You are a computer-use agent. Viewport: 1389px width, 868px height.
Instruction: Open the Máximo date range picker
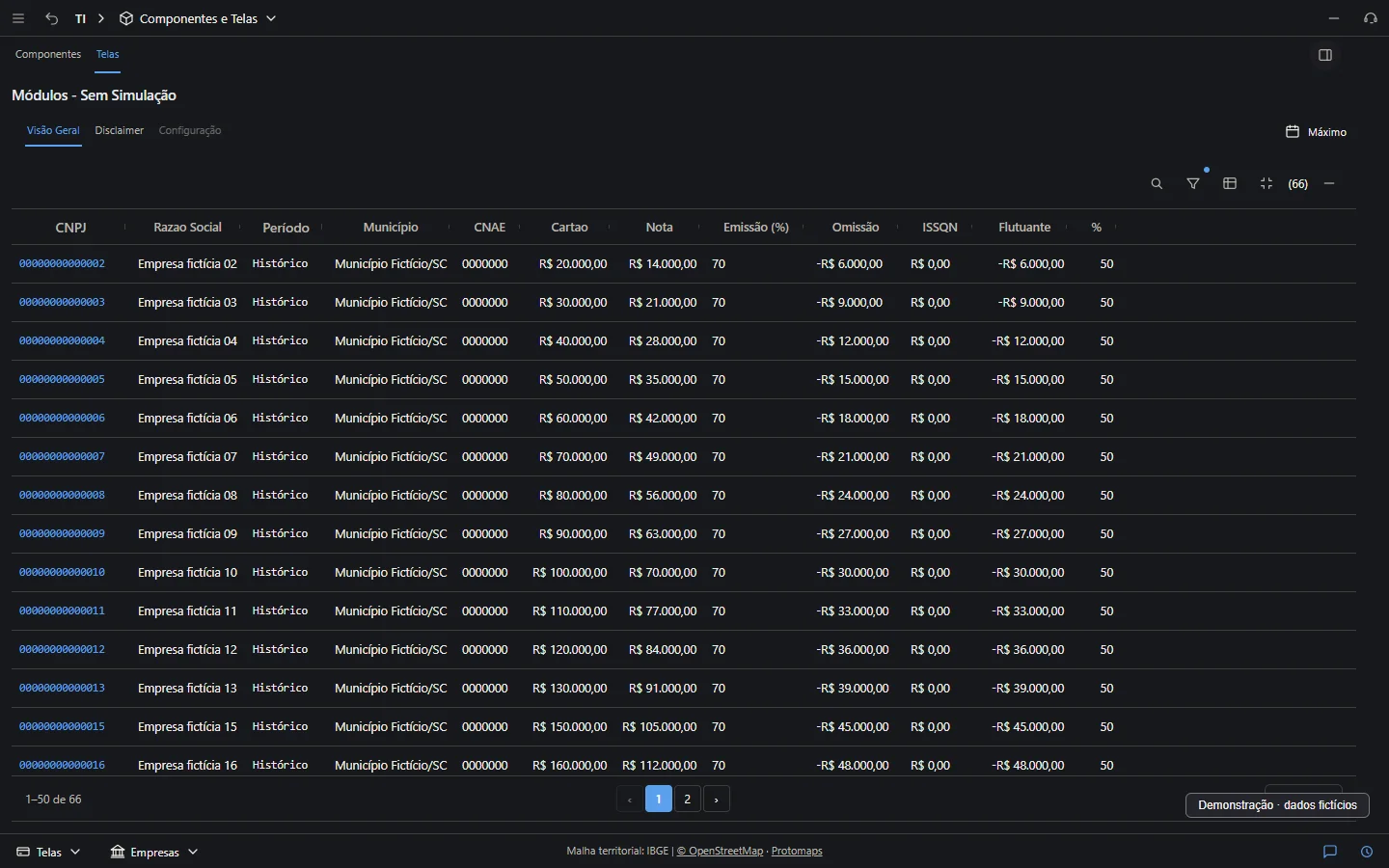click(1316, 132)
